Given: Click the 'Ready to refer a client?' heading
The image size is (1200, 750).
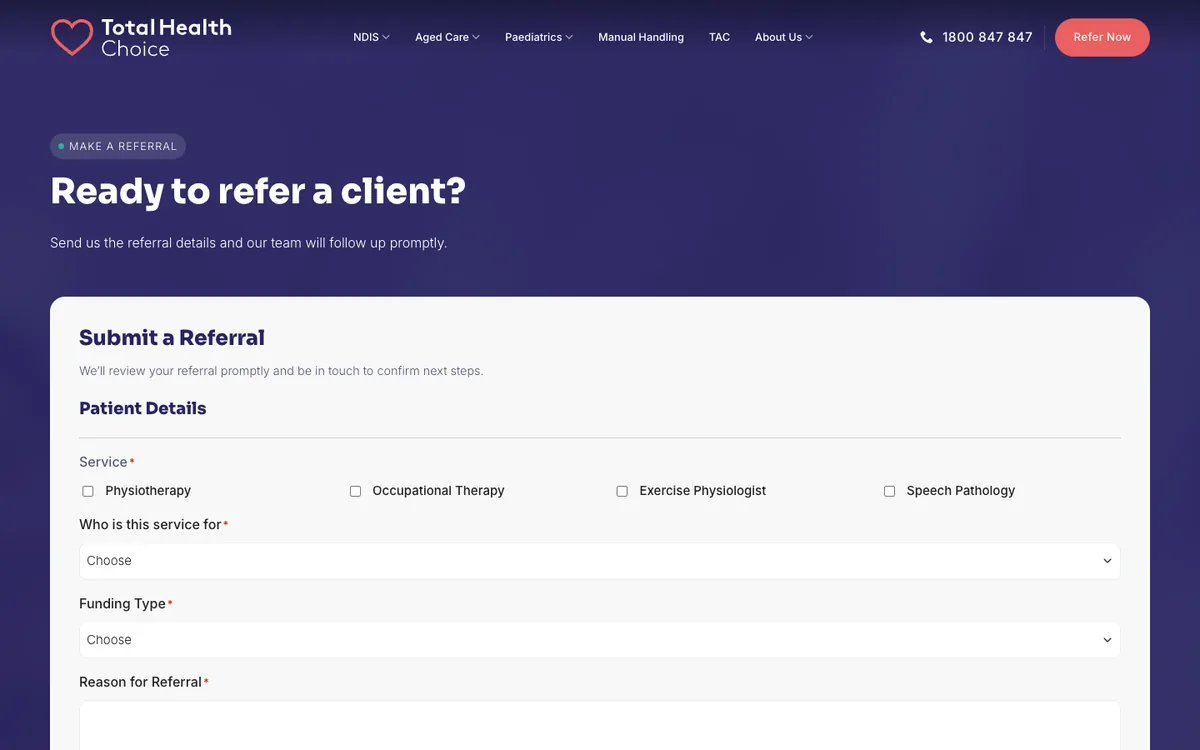Looking at the screenshot, I should pos(258,191).
